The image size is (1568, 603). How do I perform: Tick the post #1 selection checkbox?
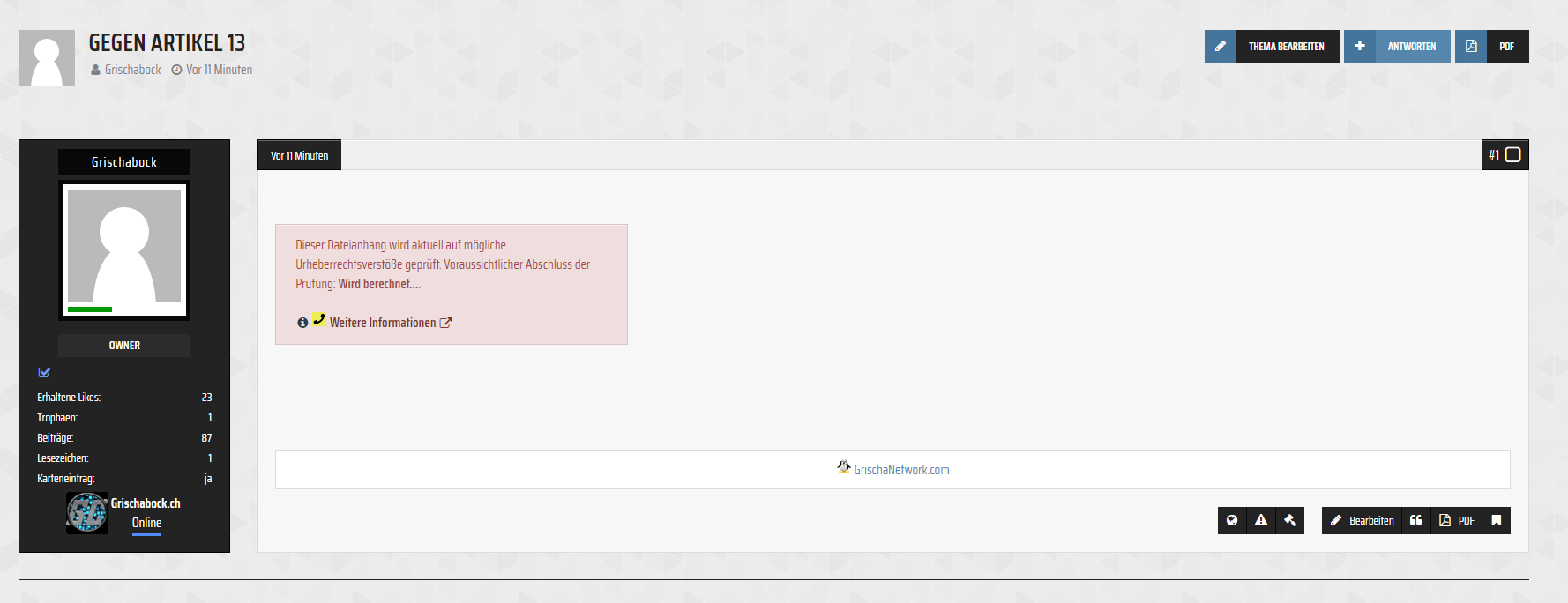[x=1513, y=155]
